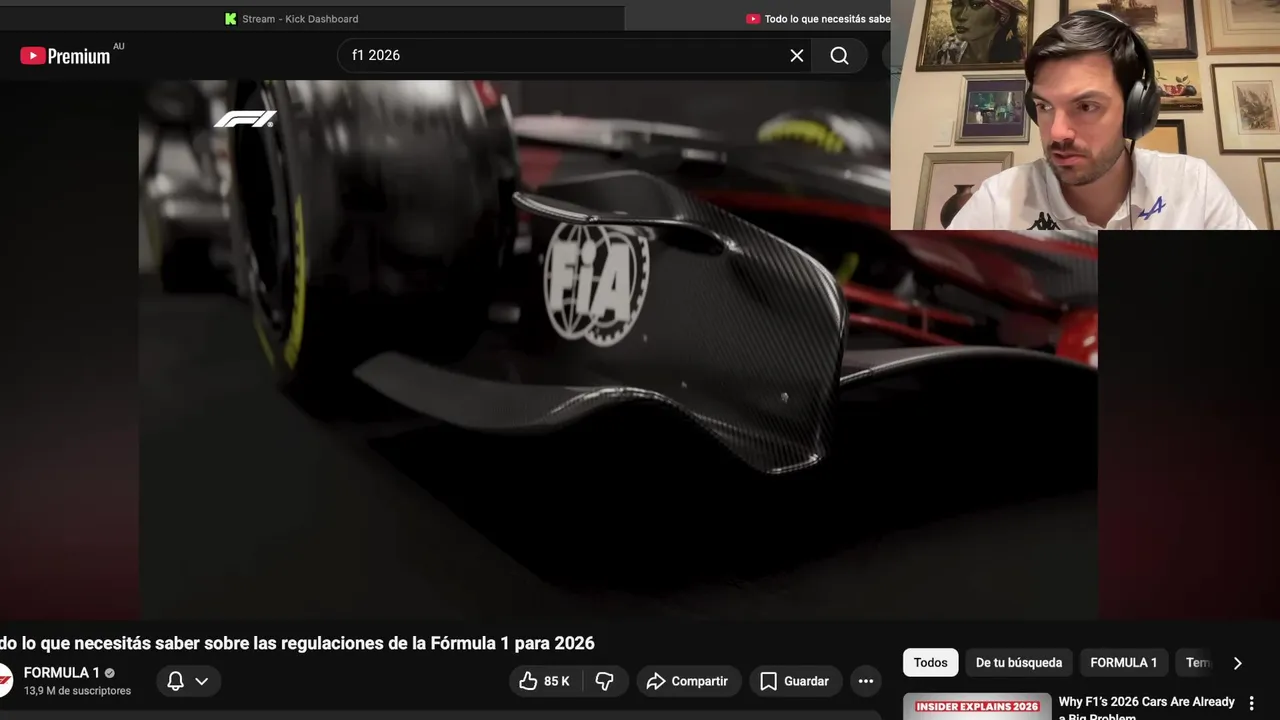Image resolution: width=1280 pixels, height=720 pixels.
Task: Click the FORMULA 1 channel avatar
Action: click(x=4, y=680)
